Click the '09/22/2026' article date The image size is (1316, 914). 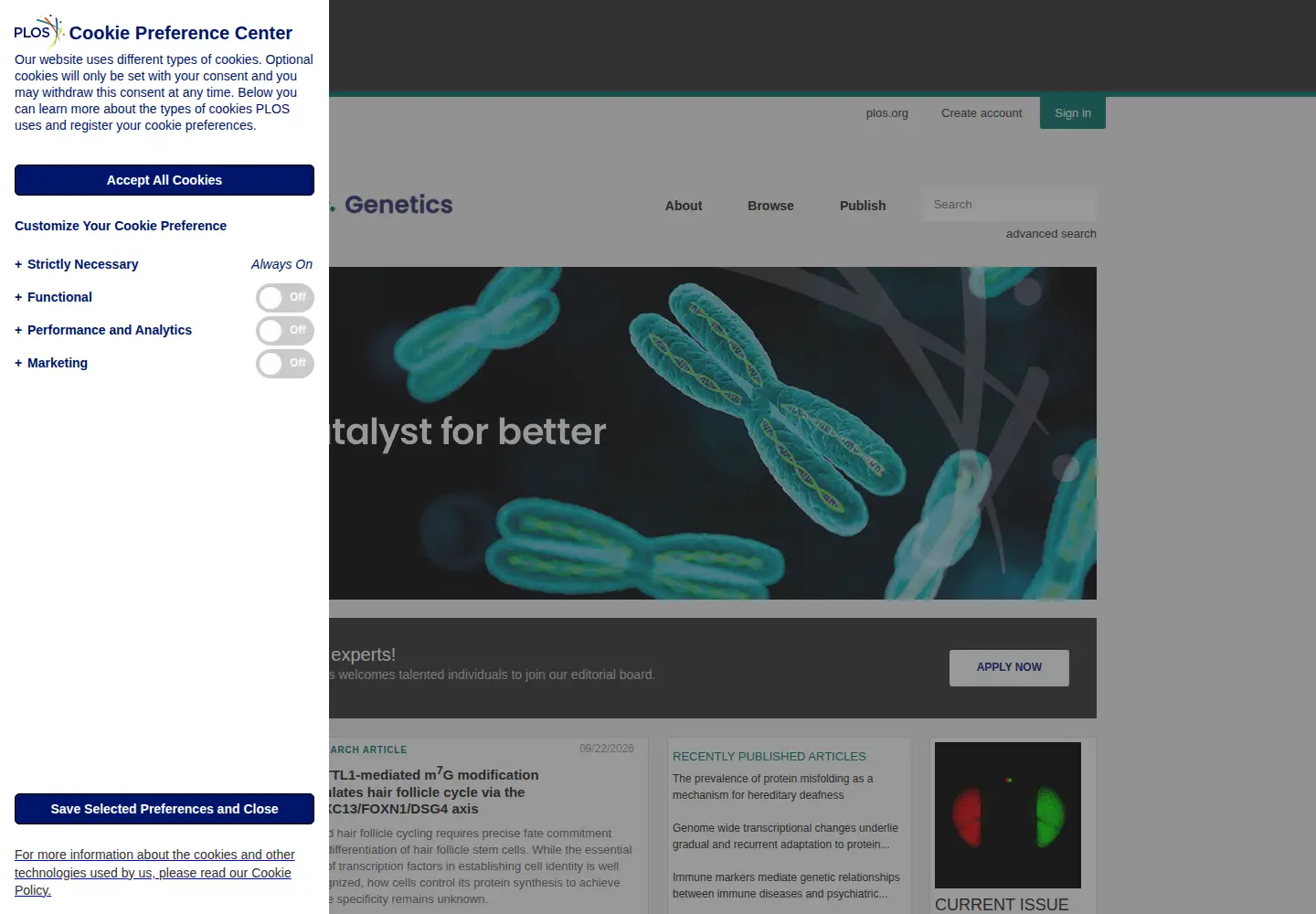pos(607,749)
